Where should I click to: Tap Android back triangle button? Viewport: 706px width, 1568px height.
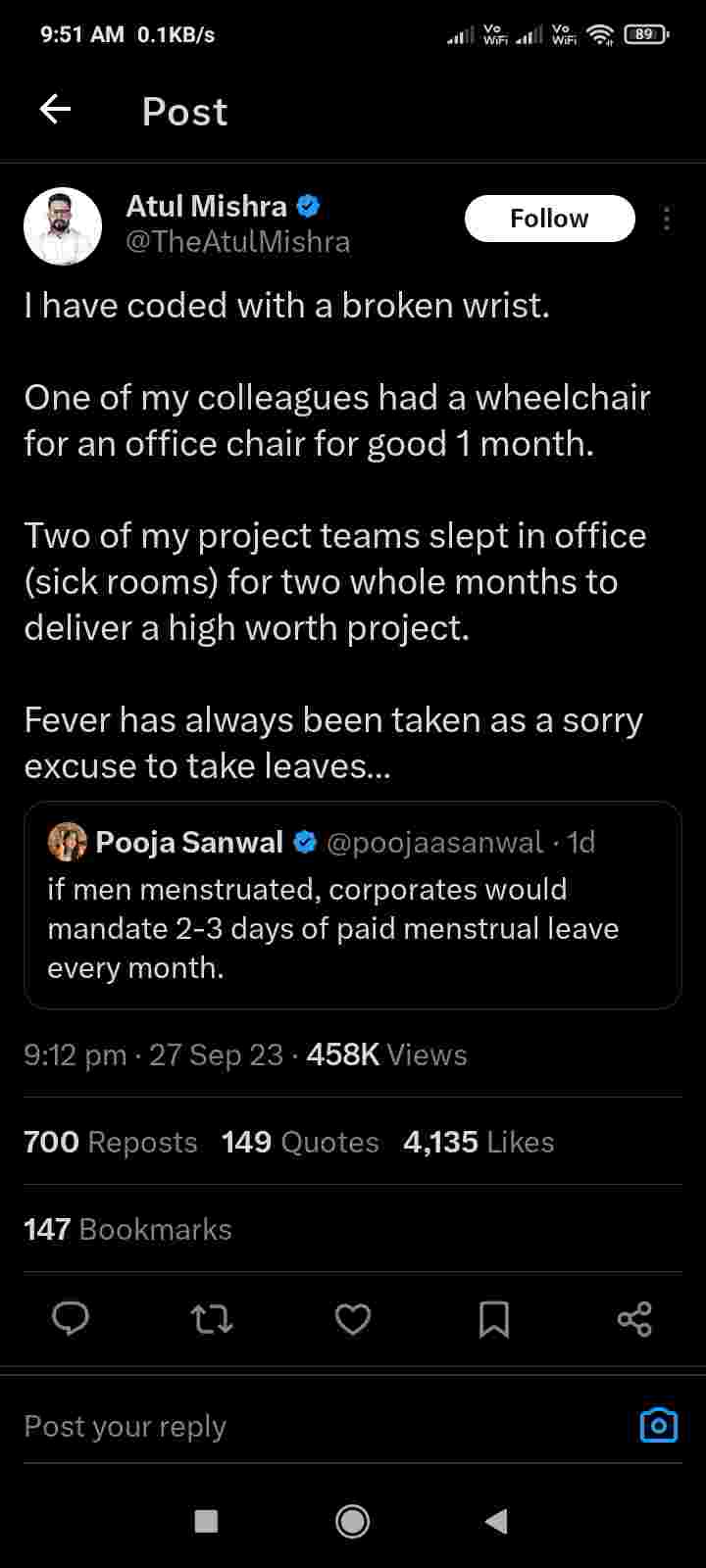point(497,1520)
